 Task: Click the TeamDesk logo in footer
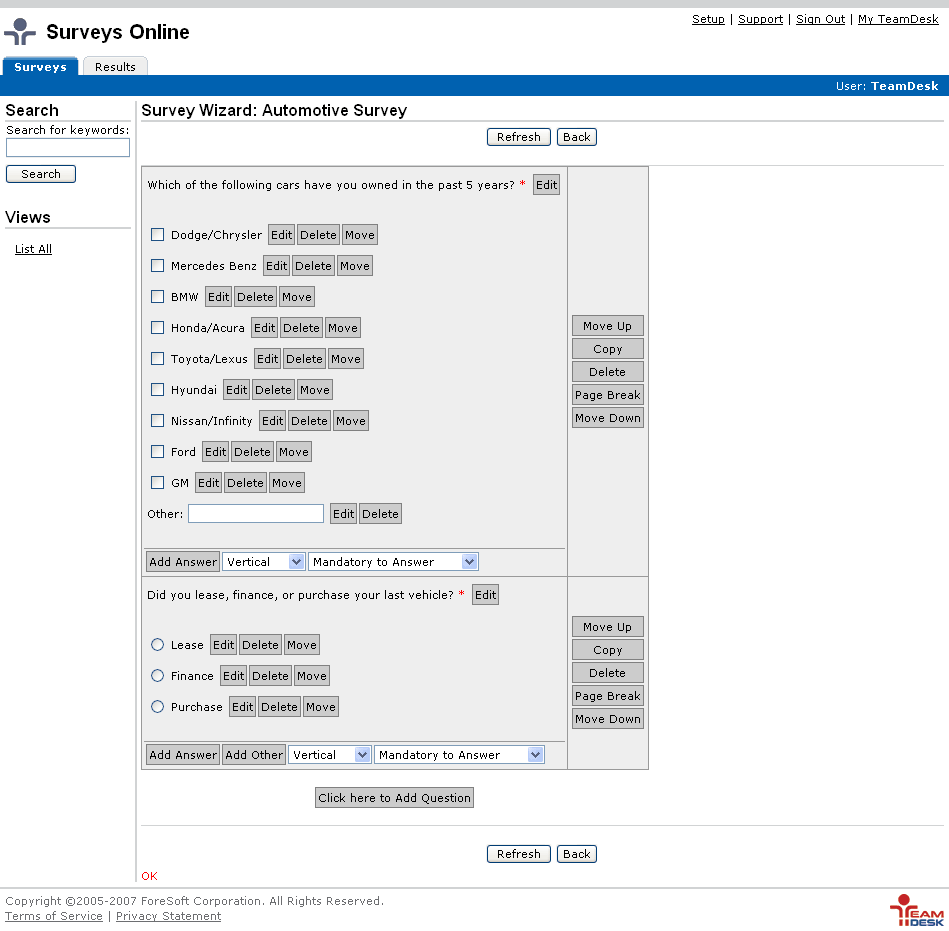click(x=916, y=910)
